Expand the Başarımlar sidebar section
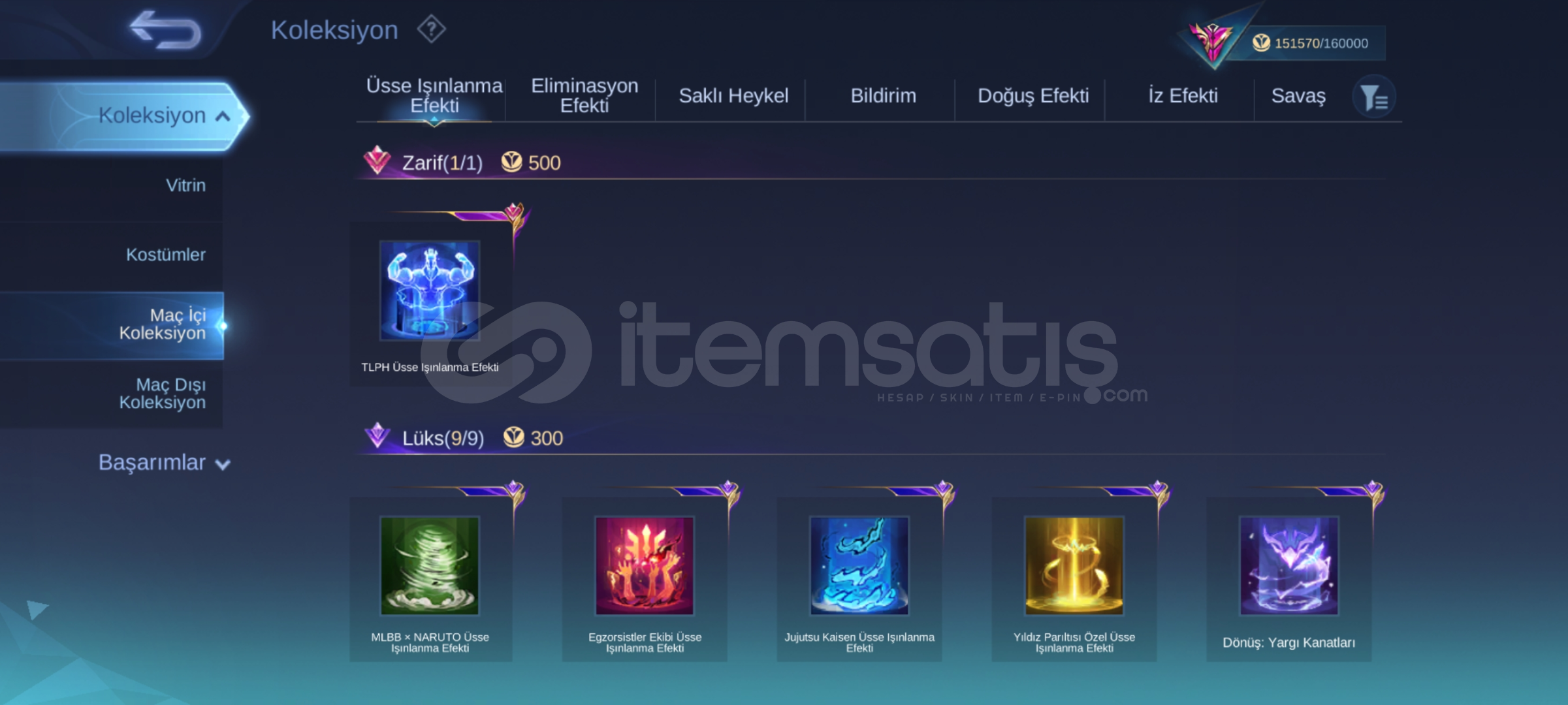Screen dimensions: 1568x705 (x=164, y=463)
